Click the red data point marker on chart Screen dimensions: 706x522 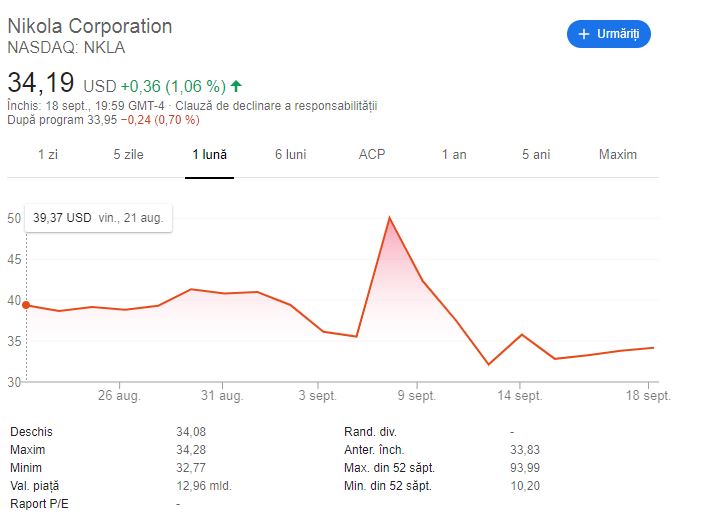click(x=26, y=305)
